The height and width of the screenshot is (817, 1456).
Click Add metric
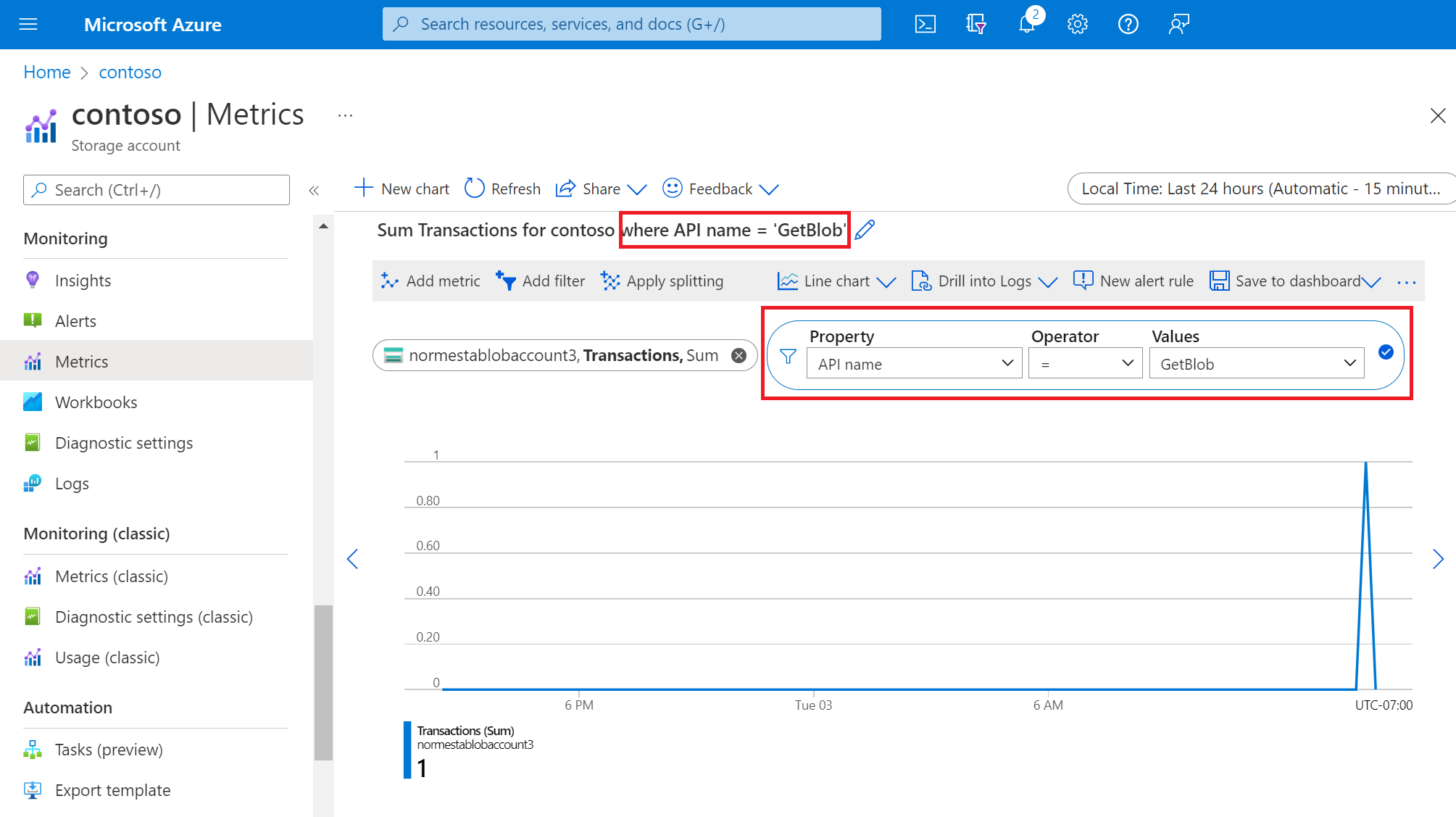point(430,281)
